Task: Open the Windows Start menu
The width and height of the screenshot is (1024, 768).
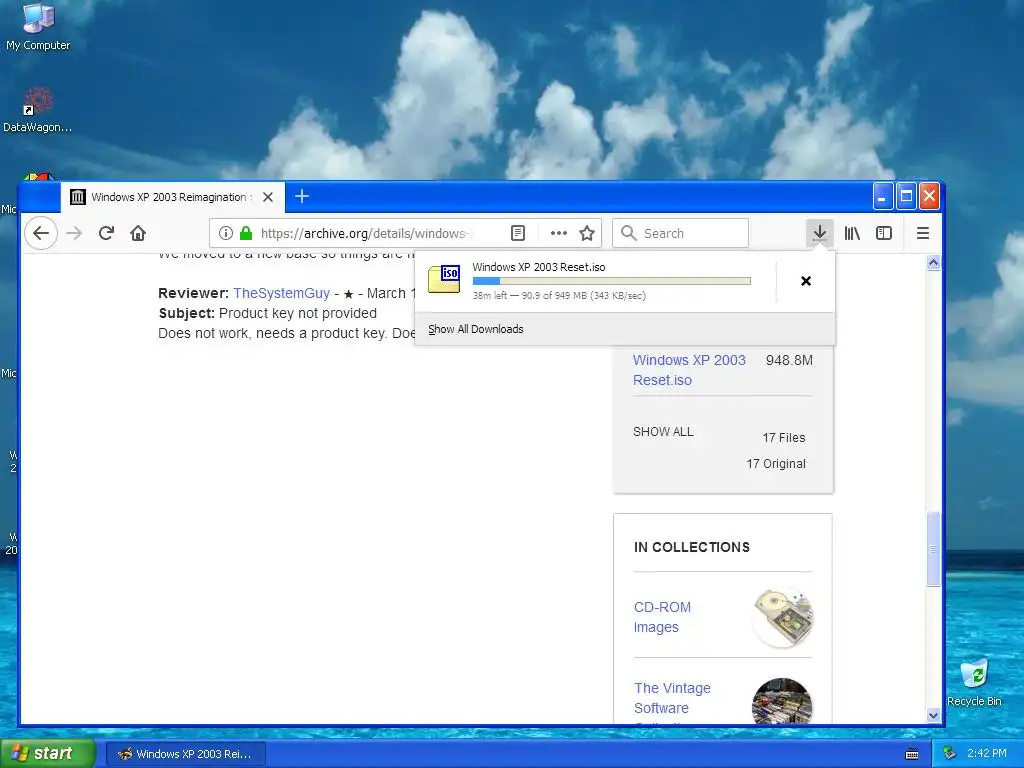Action: tap(48, 753)
